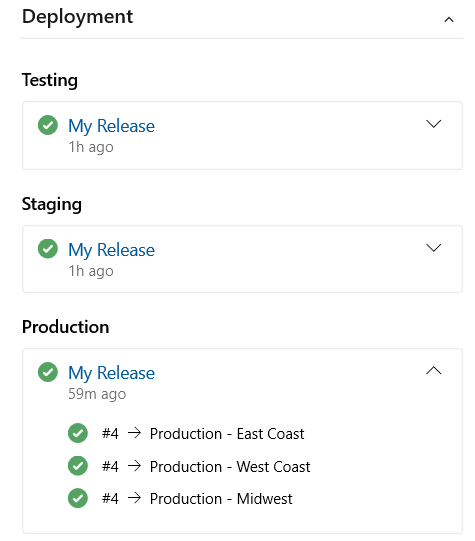Viewport: 475px width, 541px height.
Task: Click the Production stage heading
Action: coord(66,327)
